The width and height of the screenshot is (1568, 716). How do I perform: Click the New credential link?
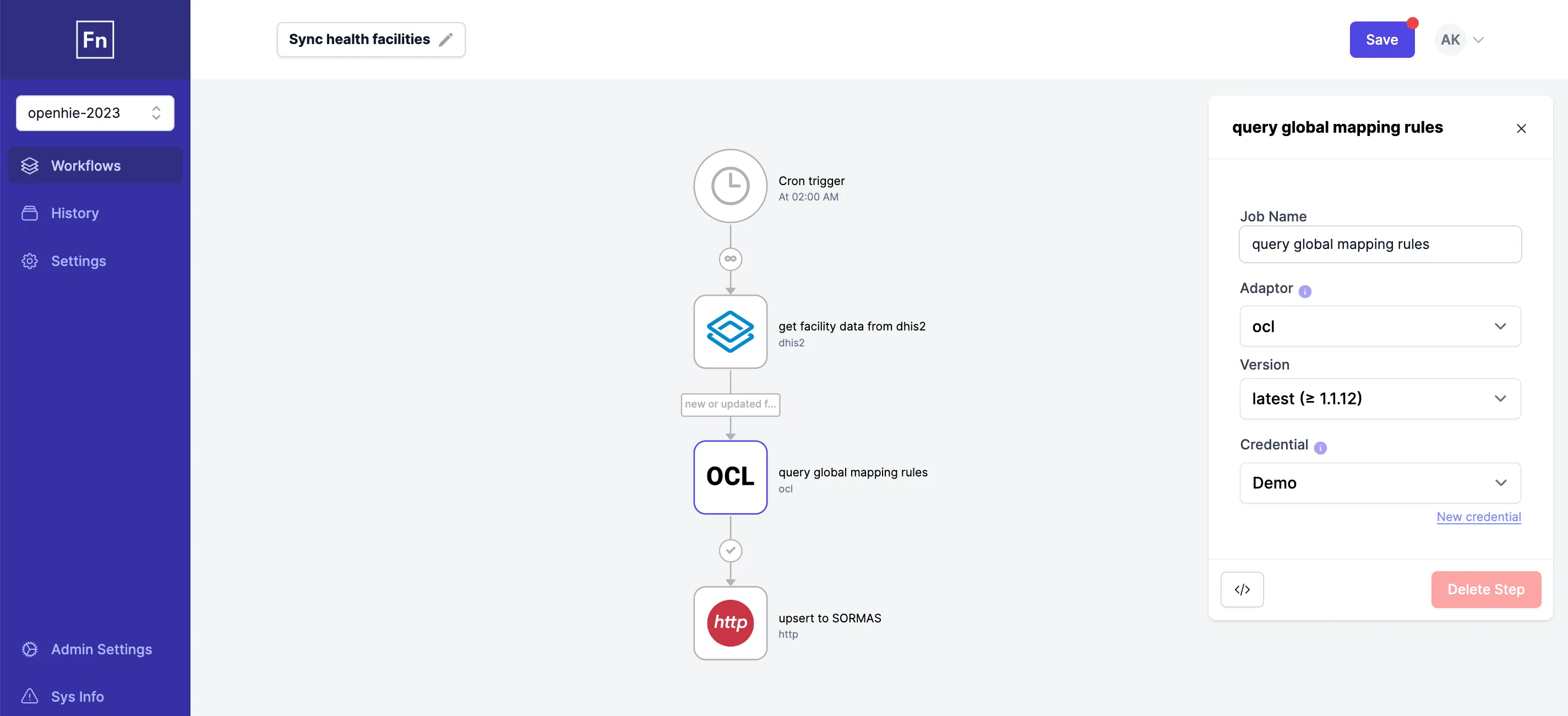coord(1478,517)
